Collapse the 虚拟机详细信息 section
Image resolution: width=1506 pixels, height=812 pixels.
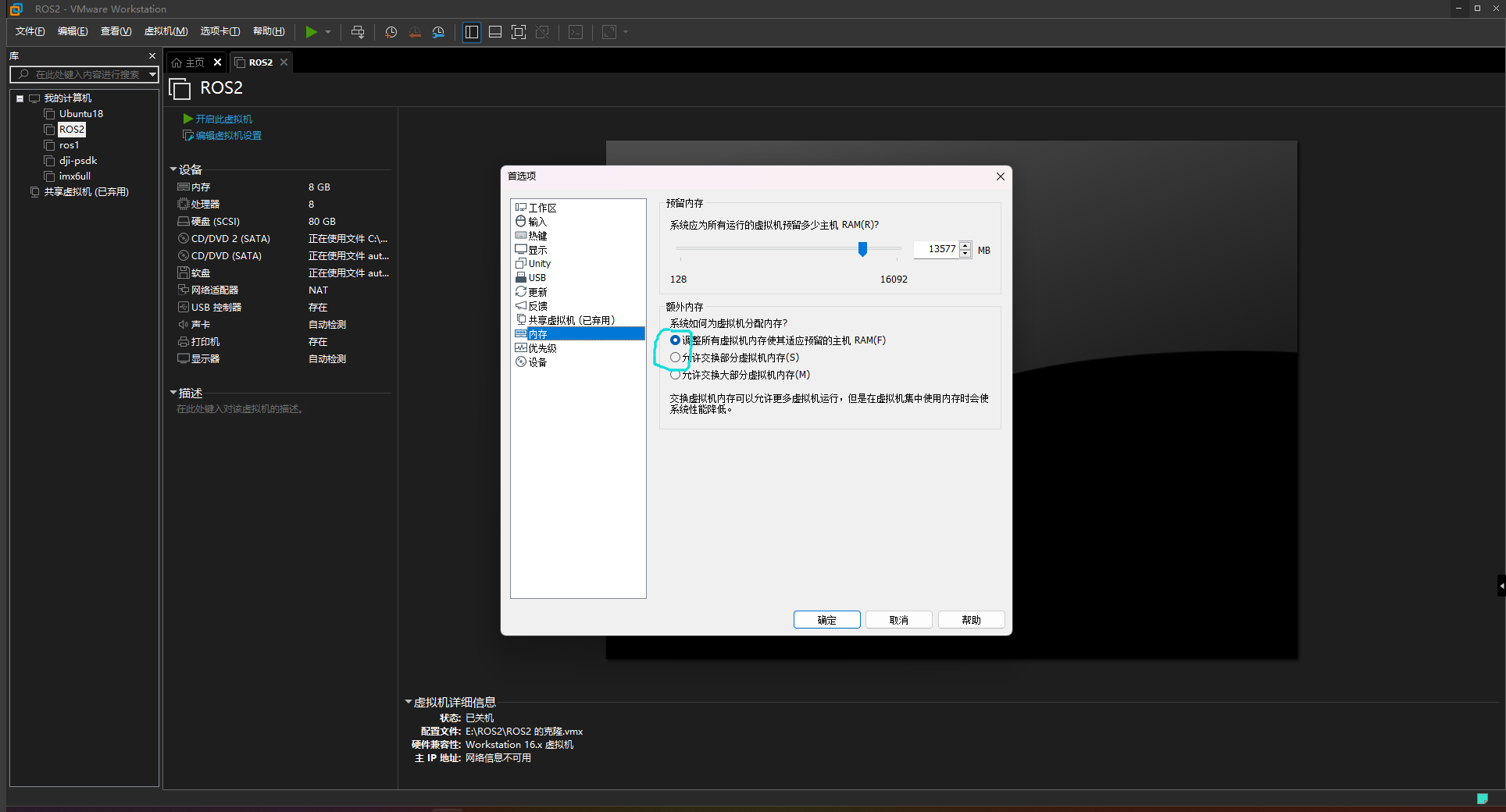[408, 702]
